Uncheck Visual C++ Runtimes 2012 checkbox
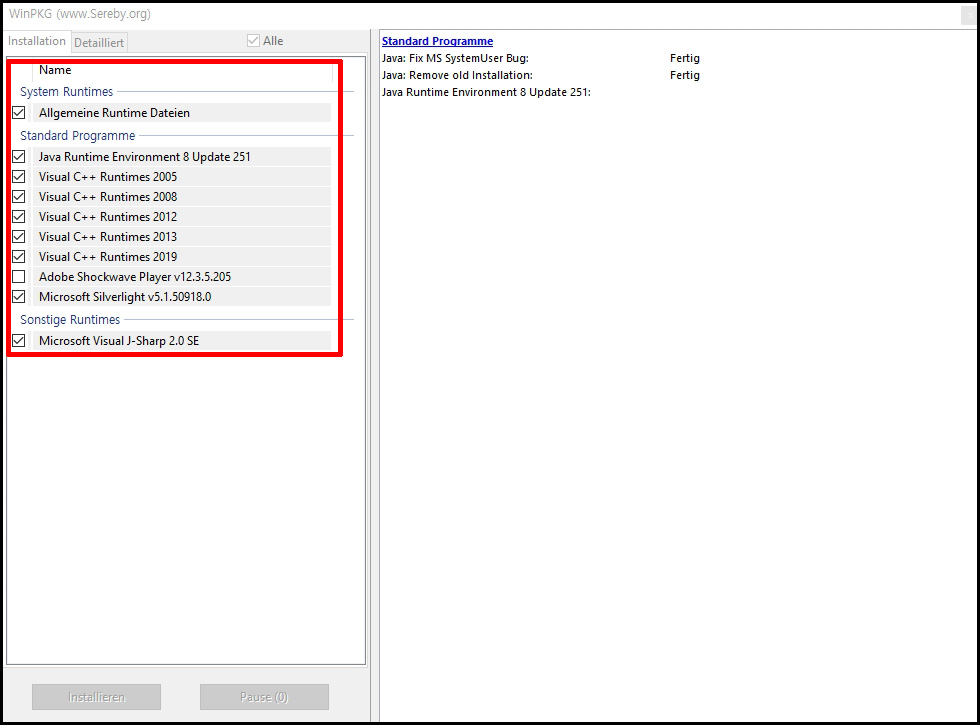The image size is (980, 725). 19,216
